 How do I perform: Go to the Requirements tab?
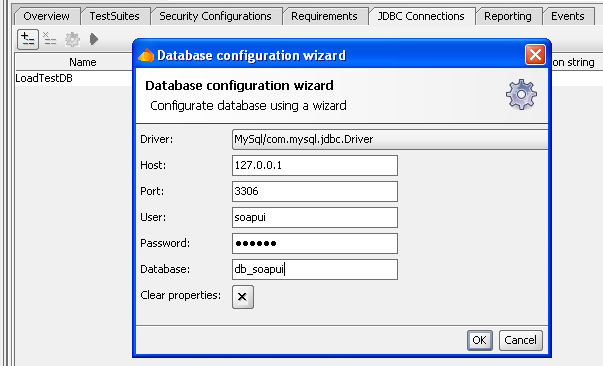[324, 16]
